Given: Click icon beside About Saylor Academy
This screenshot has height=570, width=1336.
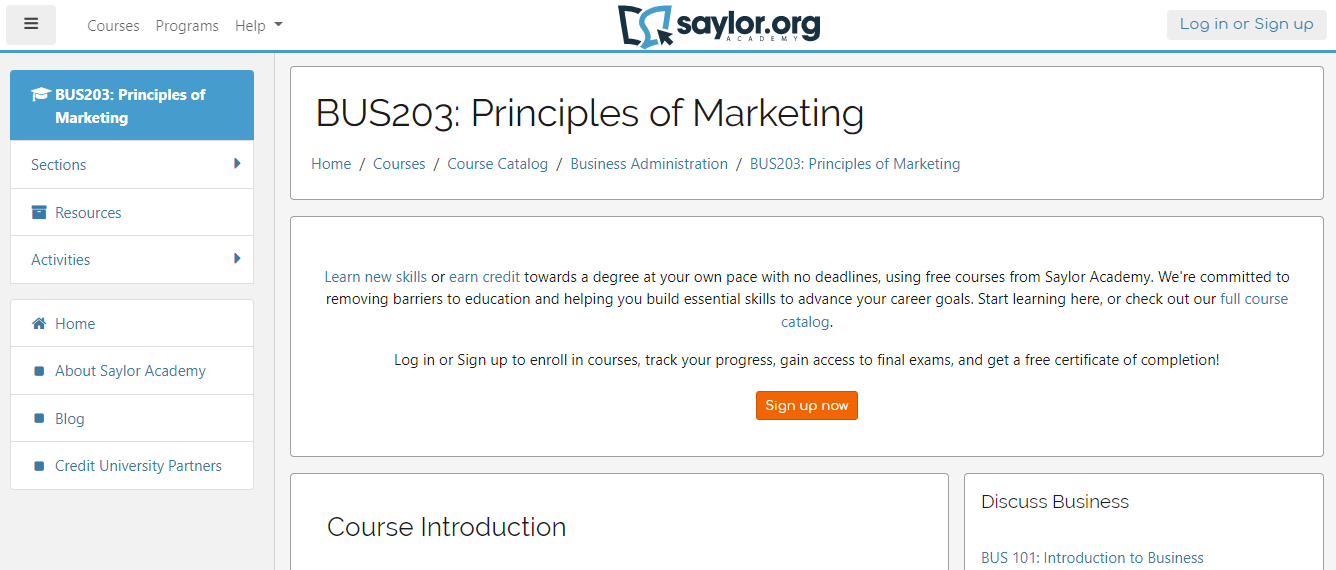Looking at the screenshot, I should coord(39,371).
